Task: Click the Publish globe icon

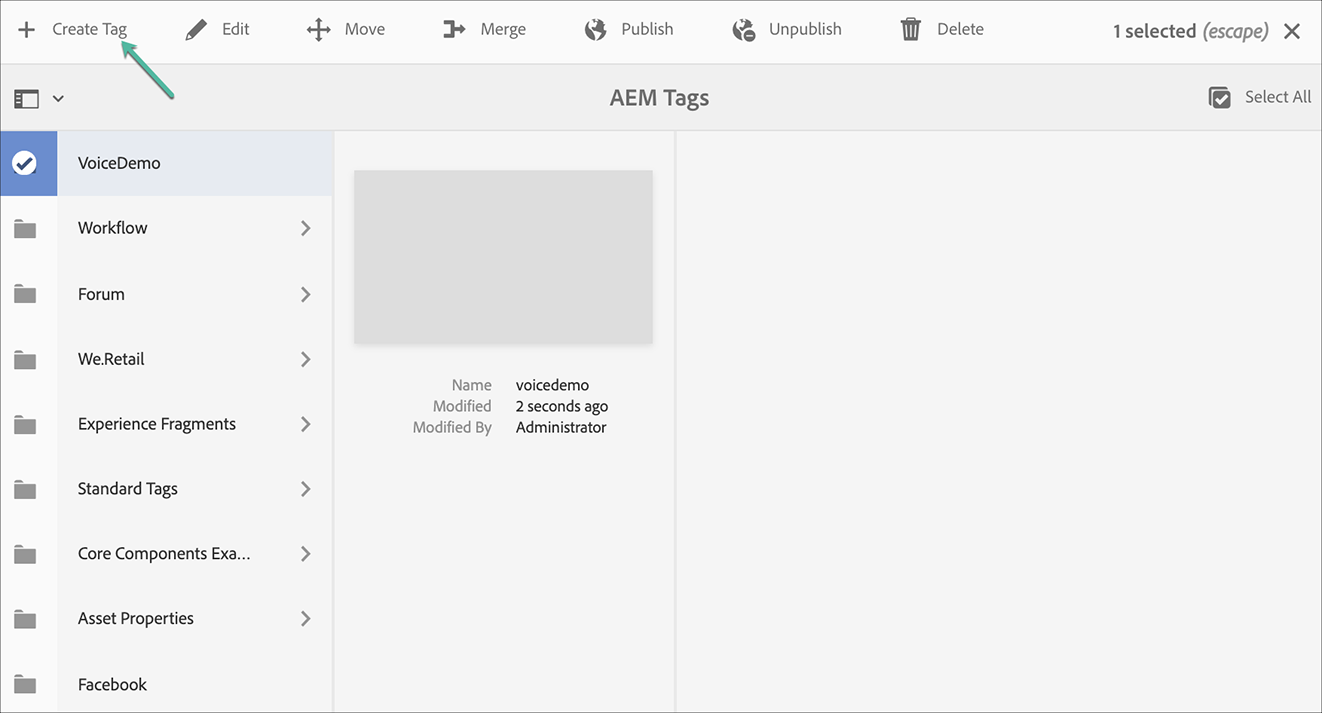Action: click(595, 30)
